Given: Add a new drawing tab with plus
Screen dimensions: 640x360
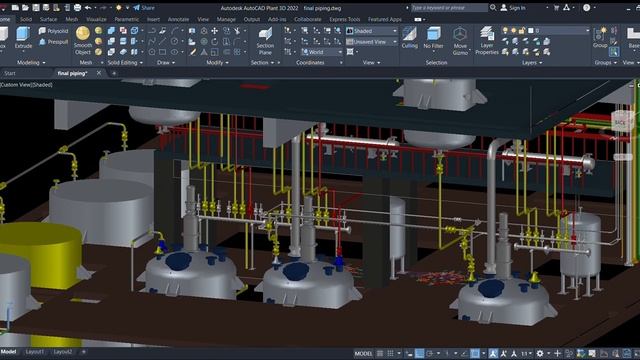Looking at the screenshot, I should click(x=114, y=73).
